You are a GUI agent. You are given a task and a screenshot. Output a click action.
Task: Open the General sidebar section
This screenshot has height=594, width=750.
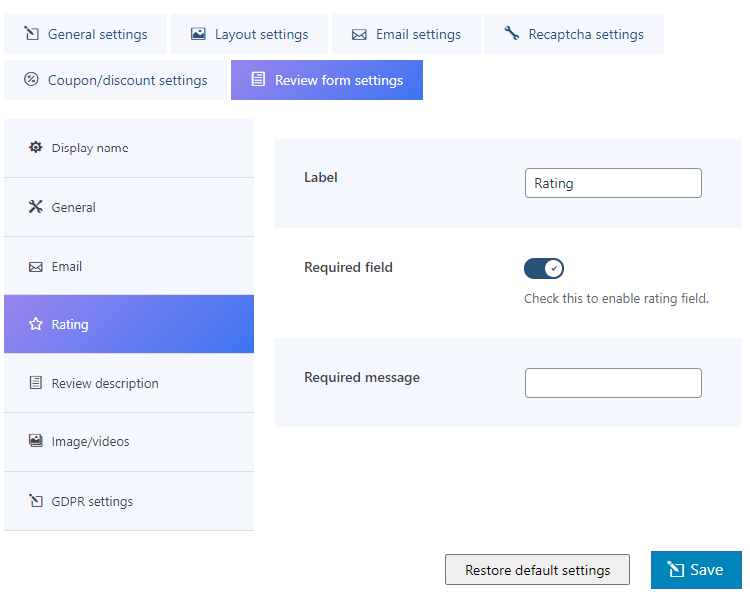(129, 208)
